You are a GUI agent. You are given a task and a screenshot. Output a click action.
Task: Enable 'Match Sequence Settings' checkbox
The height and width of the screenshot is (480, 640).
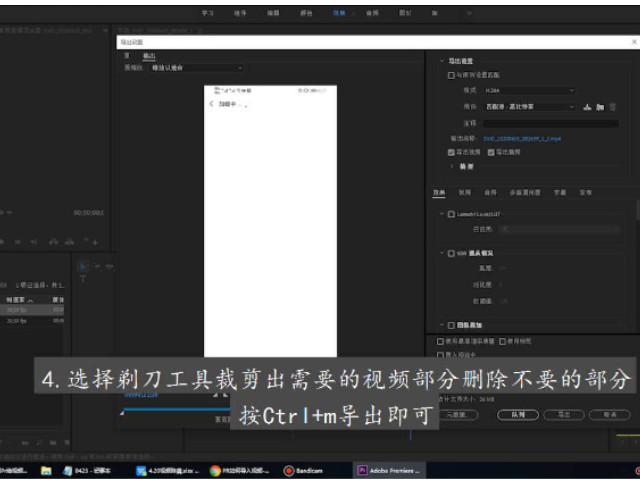pos(451,76)
